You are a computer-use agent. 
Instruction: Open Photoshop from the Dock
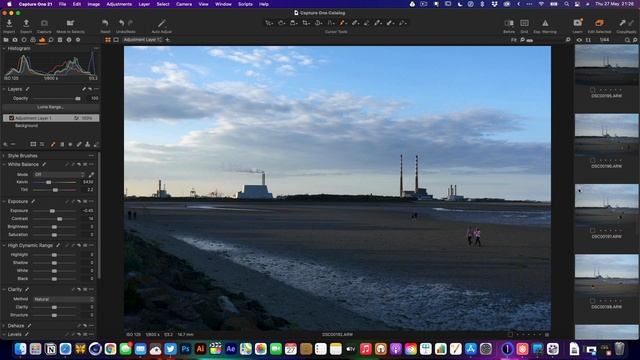[185, 349]
